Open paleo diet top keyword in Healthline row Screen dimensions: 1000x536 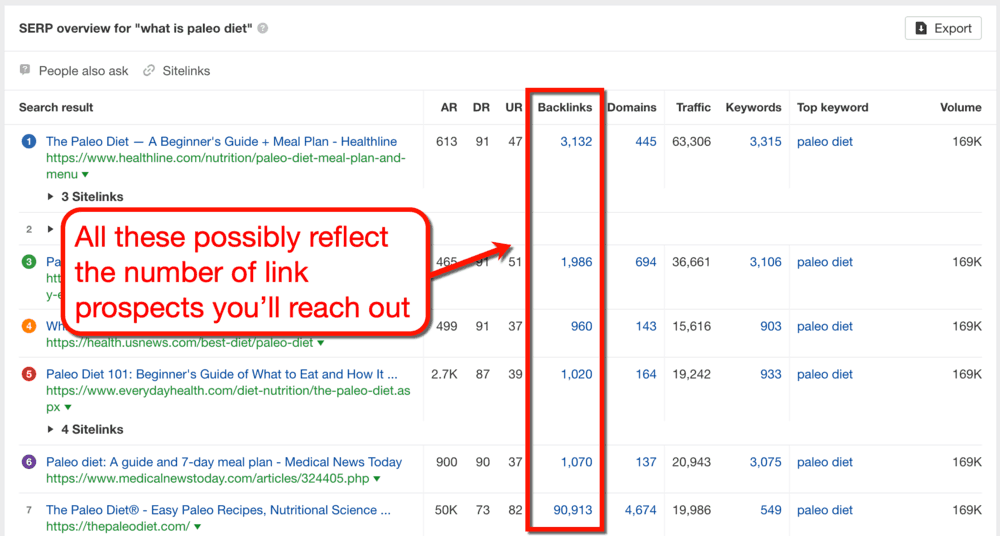tap(825, 142)
